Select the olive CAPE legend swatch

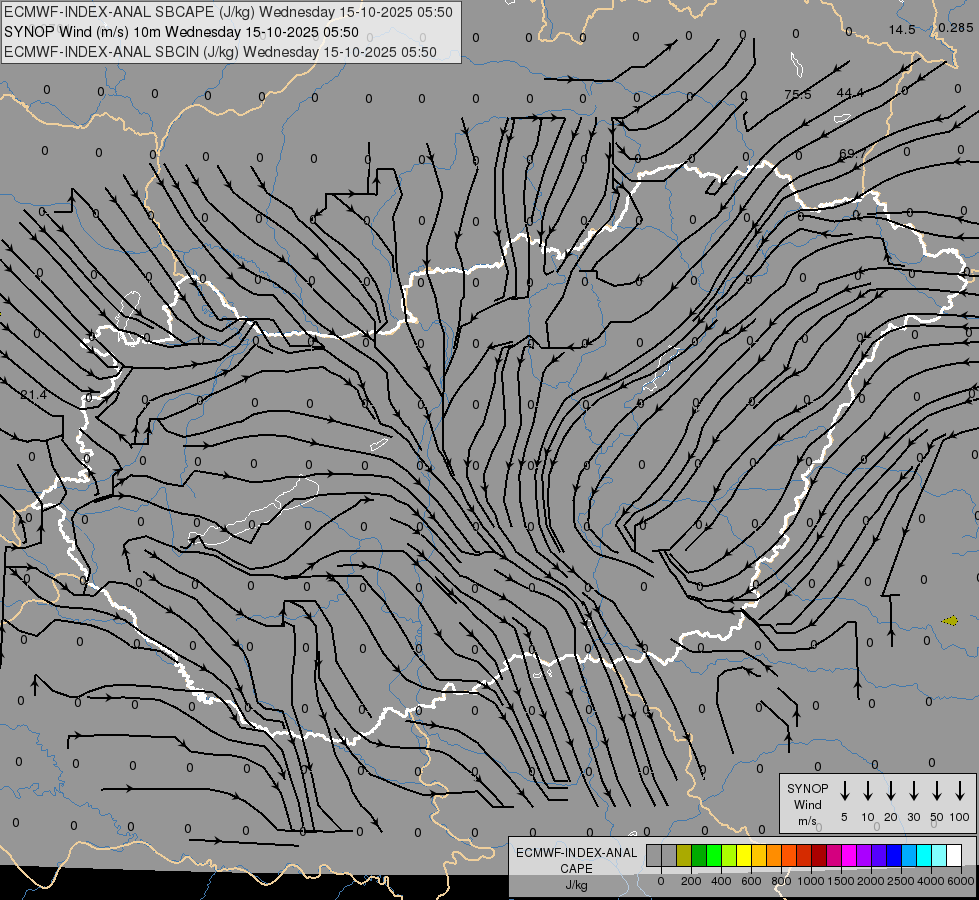pos(684,855)
